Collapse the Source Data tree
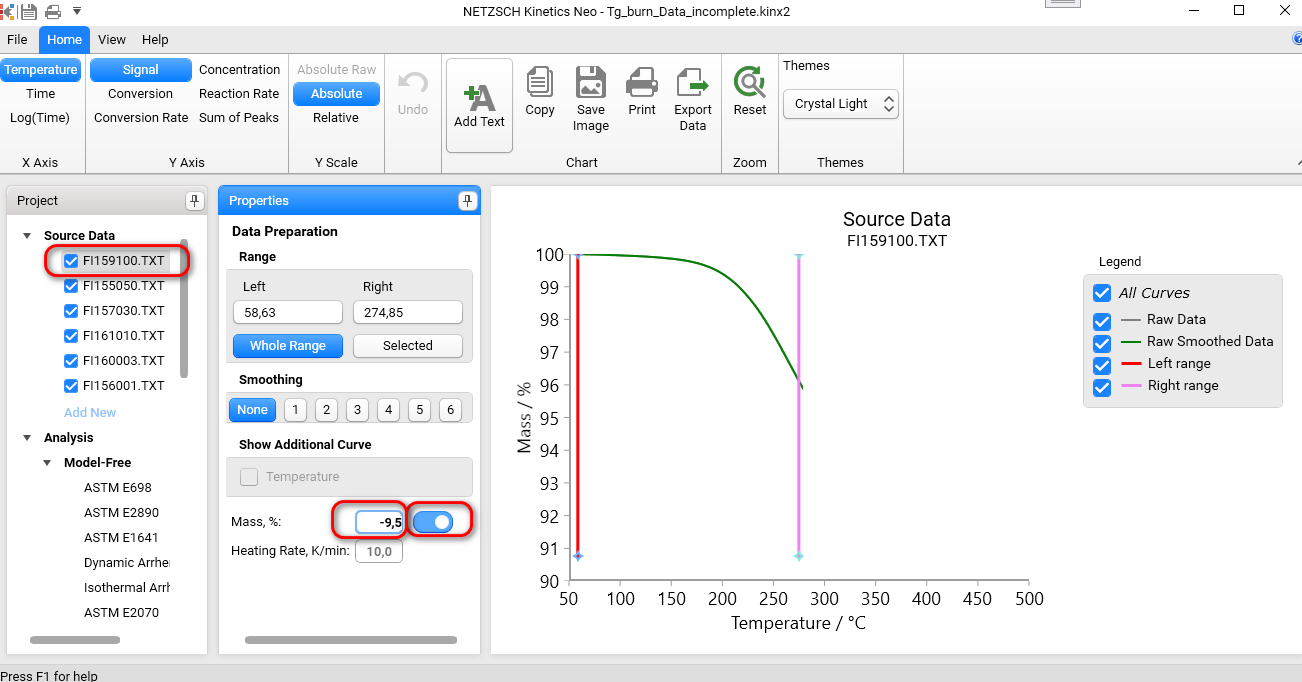 pyautogui.click(x=24, y=235)
